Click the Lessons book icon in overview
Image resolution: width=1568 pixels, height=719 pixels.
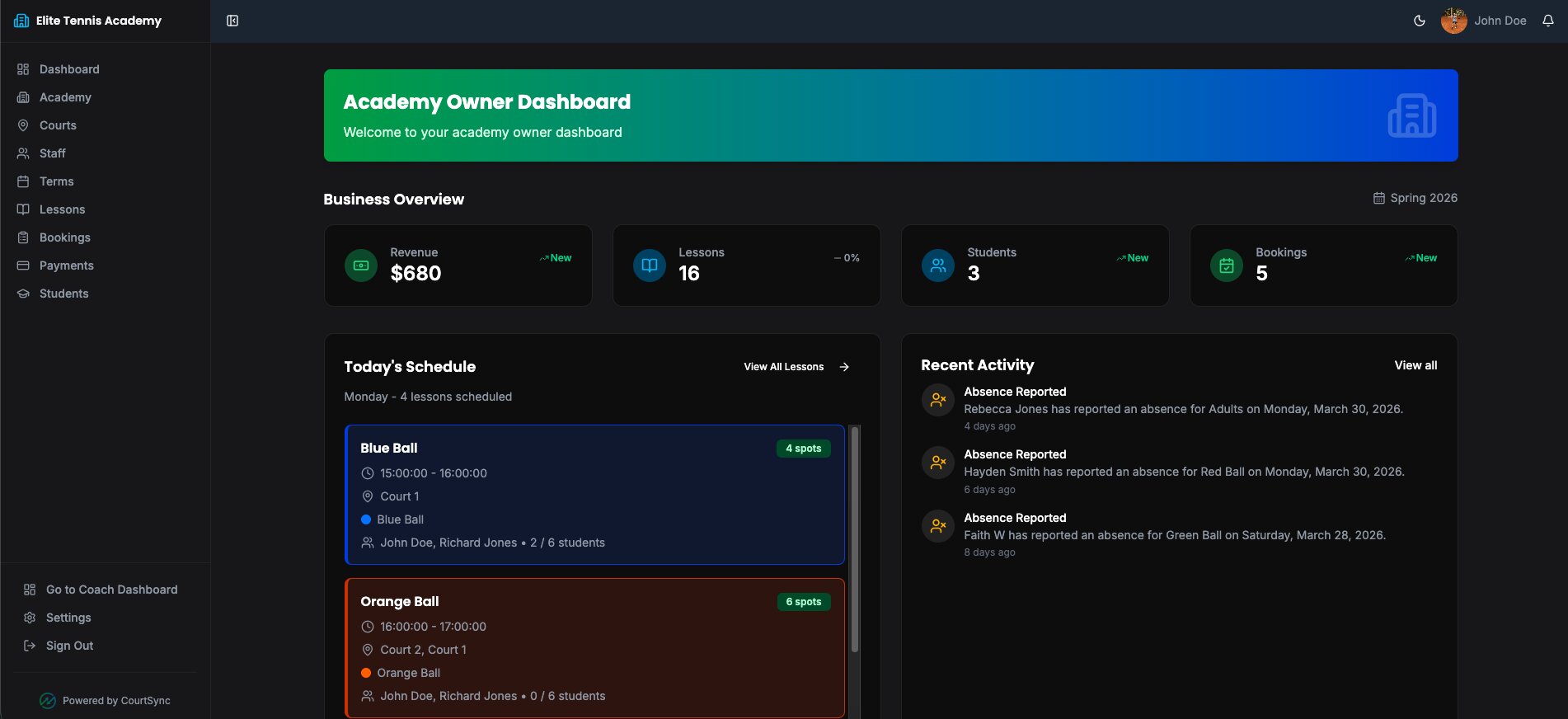[x=650, y=266]
